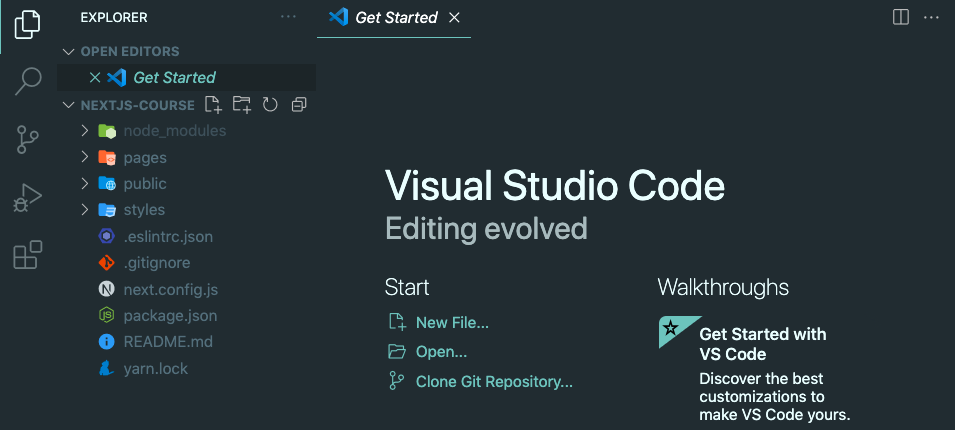Click New File... link under Start
The image size is (955, 430).
[452, 323]
